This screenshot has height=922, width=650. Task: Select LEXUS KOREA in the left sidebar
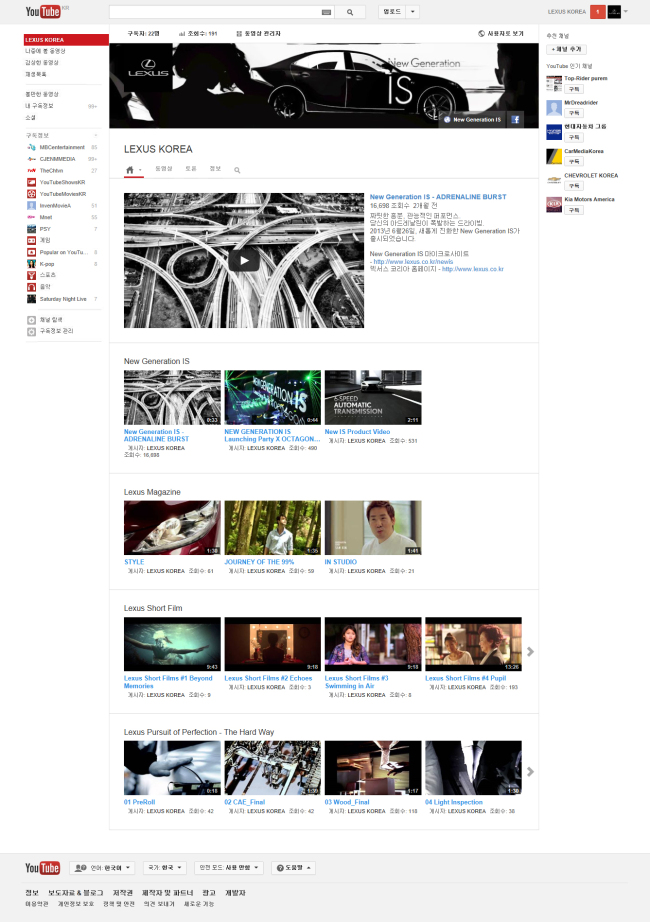tap(66, 39)
